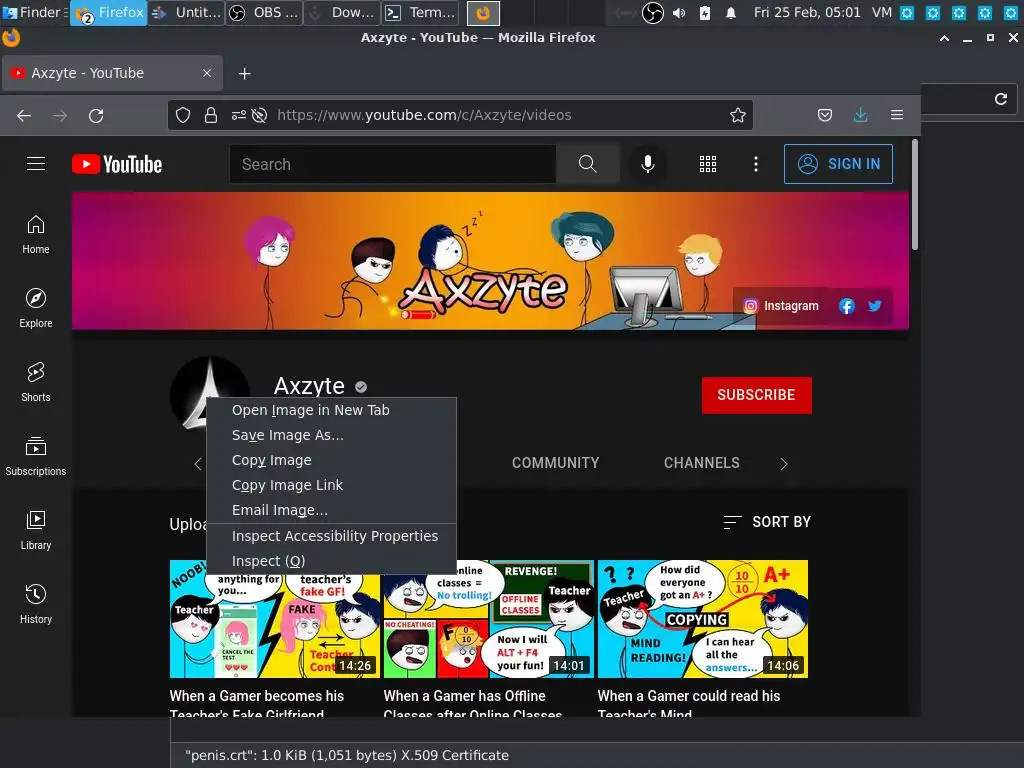Click the YouTube search magnifier button
This screenshot has height=768, width=1024.
point(588,164)
